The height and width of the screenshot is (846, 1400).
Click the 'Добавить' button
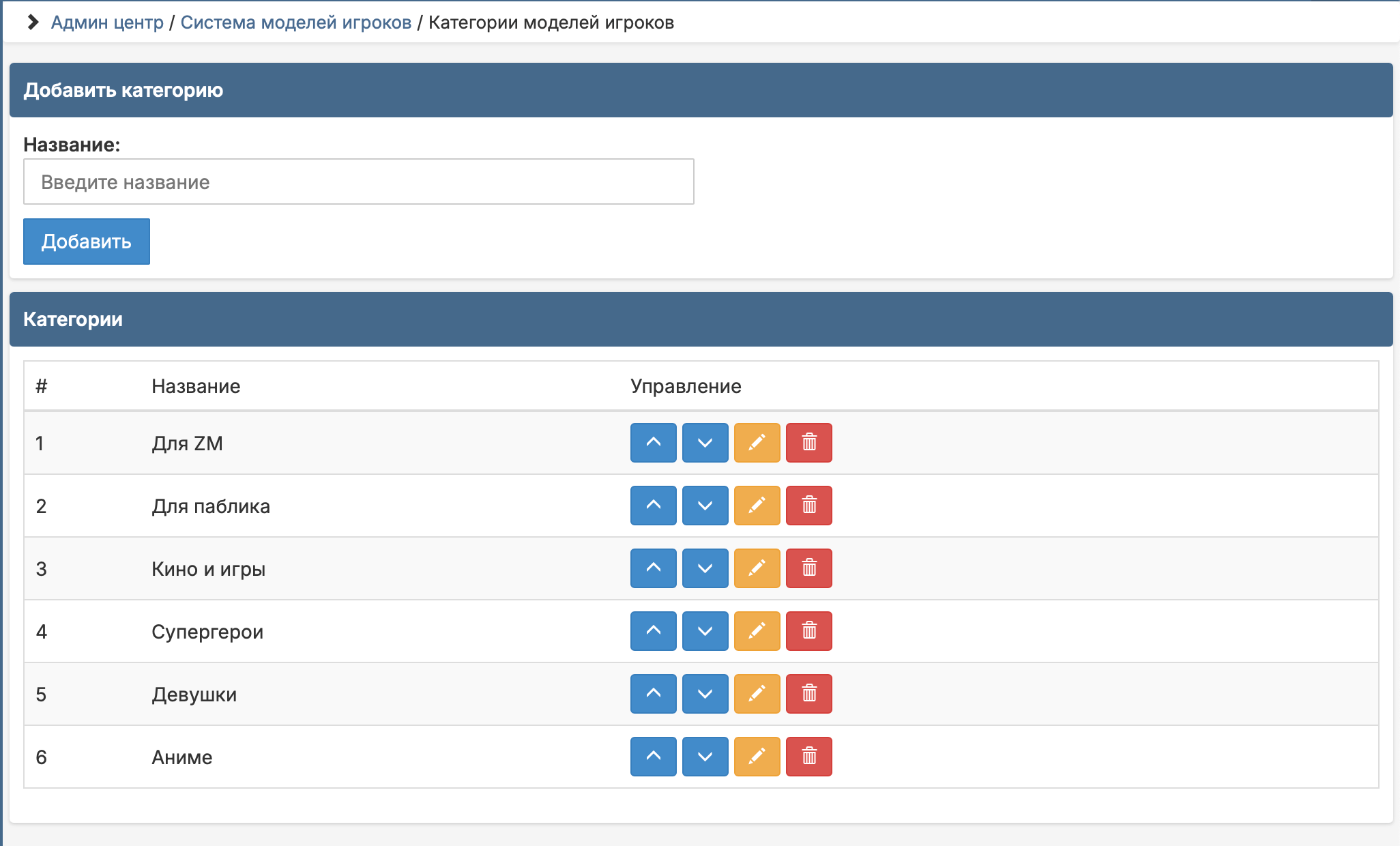(87, 242)
